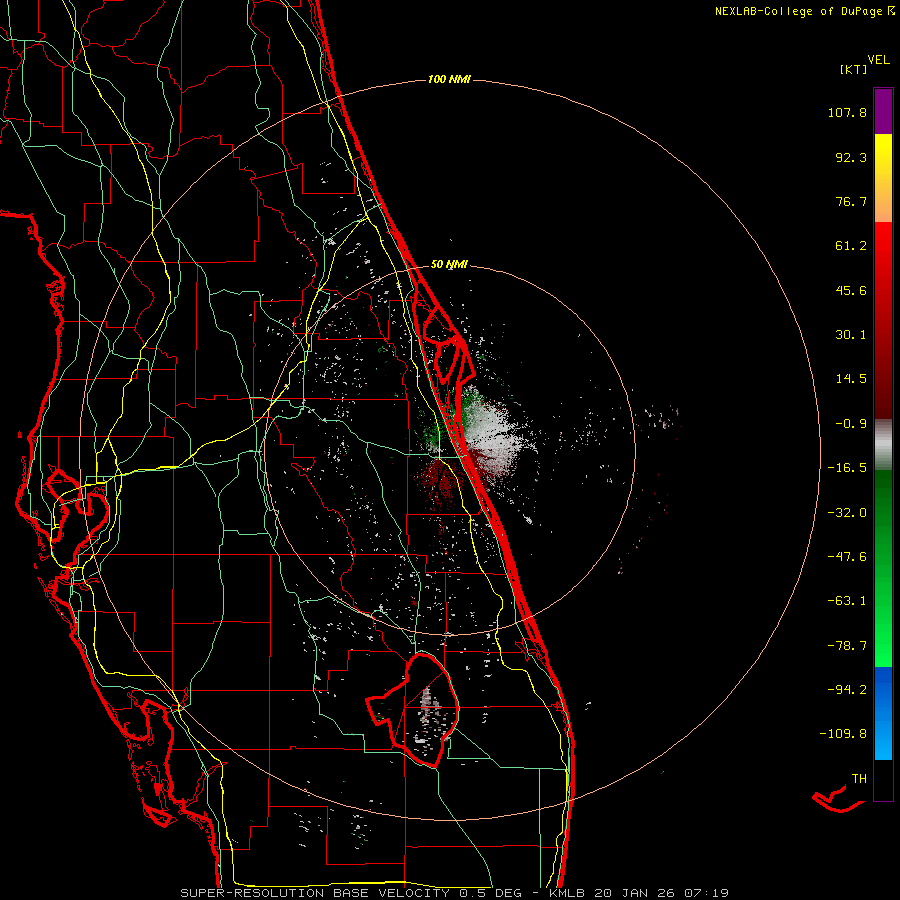
Task: Click the -109.8 legend value
Action: pyautogui.click(x=843, y=734)
